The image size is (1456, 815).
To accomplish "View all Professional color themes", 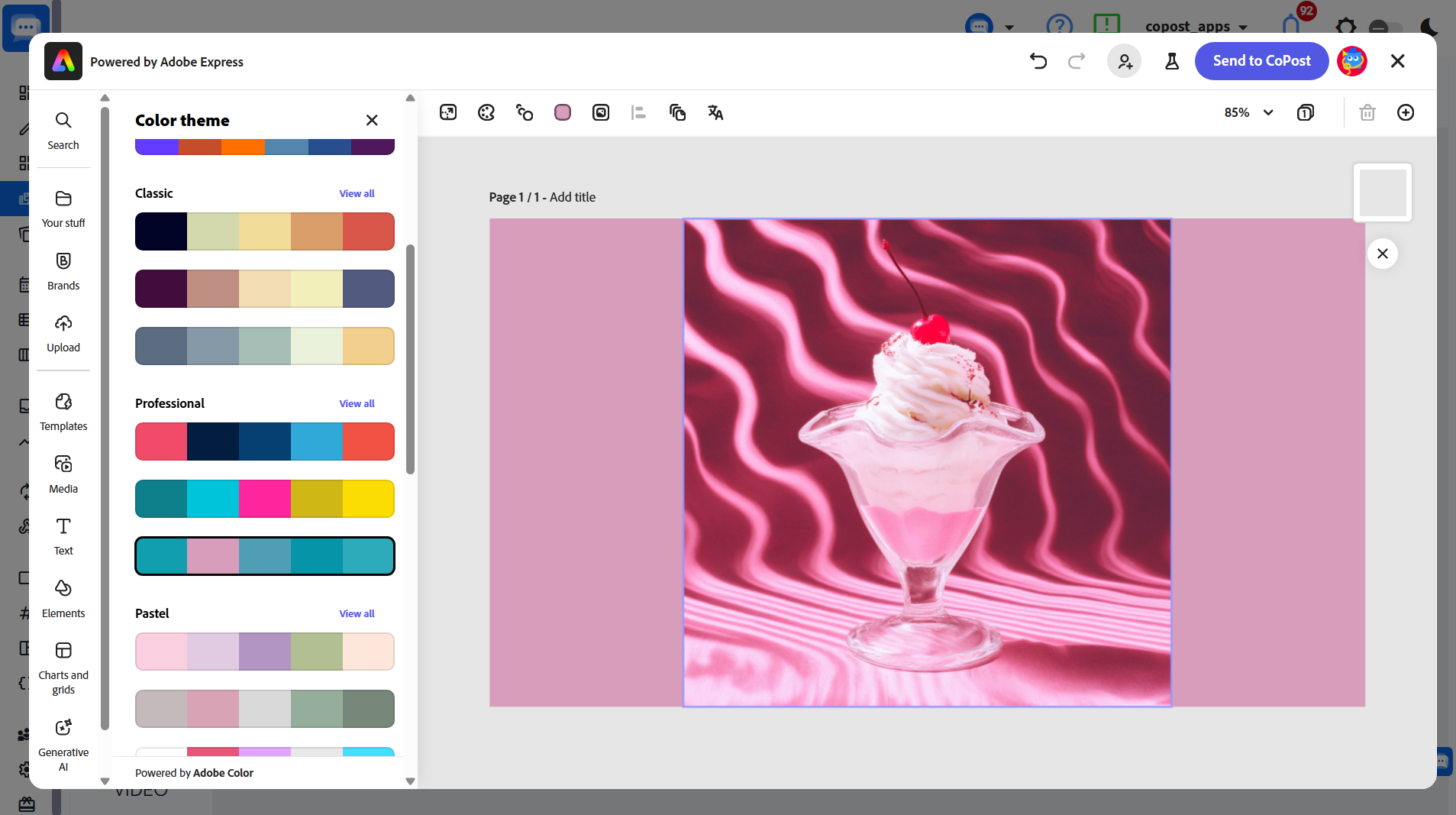I will (x=357, y=403).
